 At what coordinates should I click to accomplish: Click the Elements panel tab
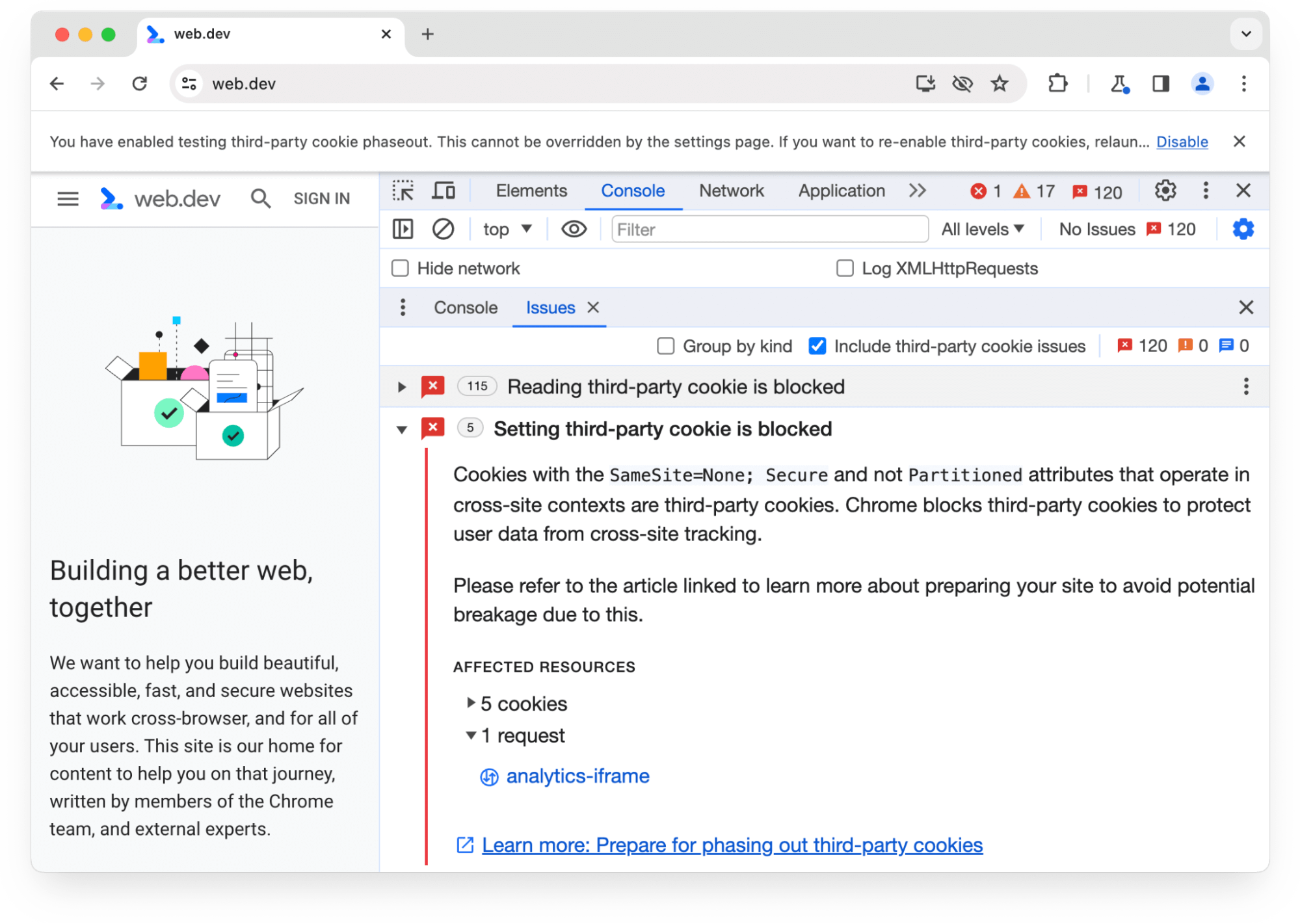(530, 191)
